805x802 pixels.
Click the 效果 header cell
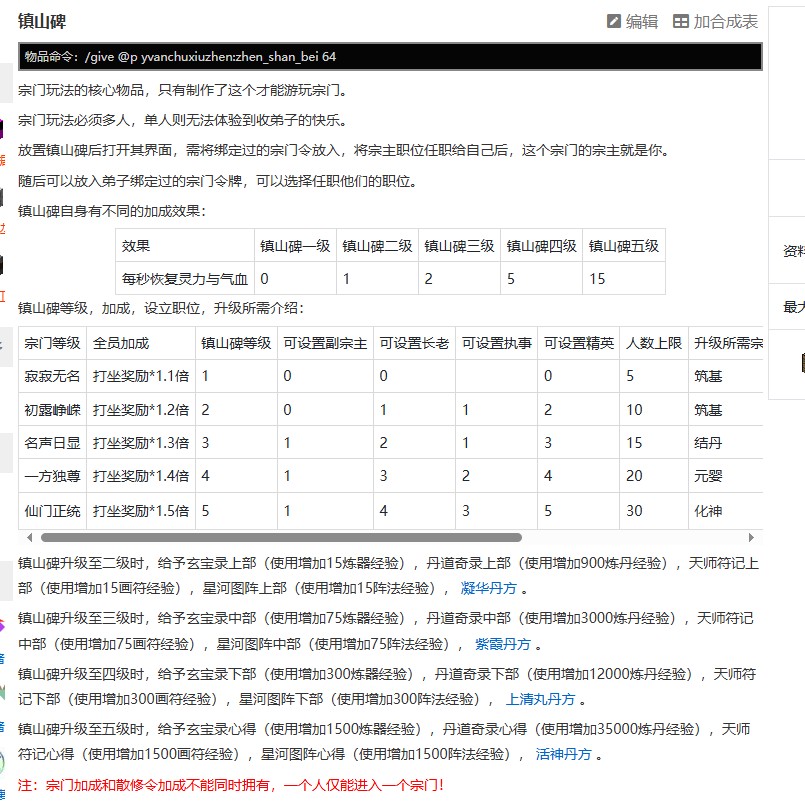coord(185,246)
